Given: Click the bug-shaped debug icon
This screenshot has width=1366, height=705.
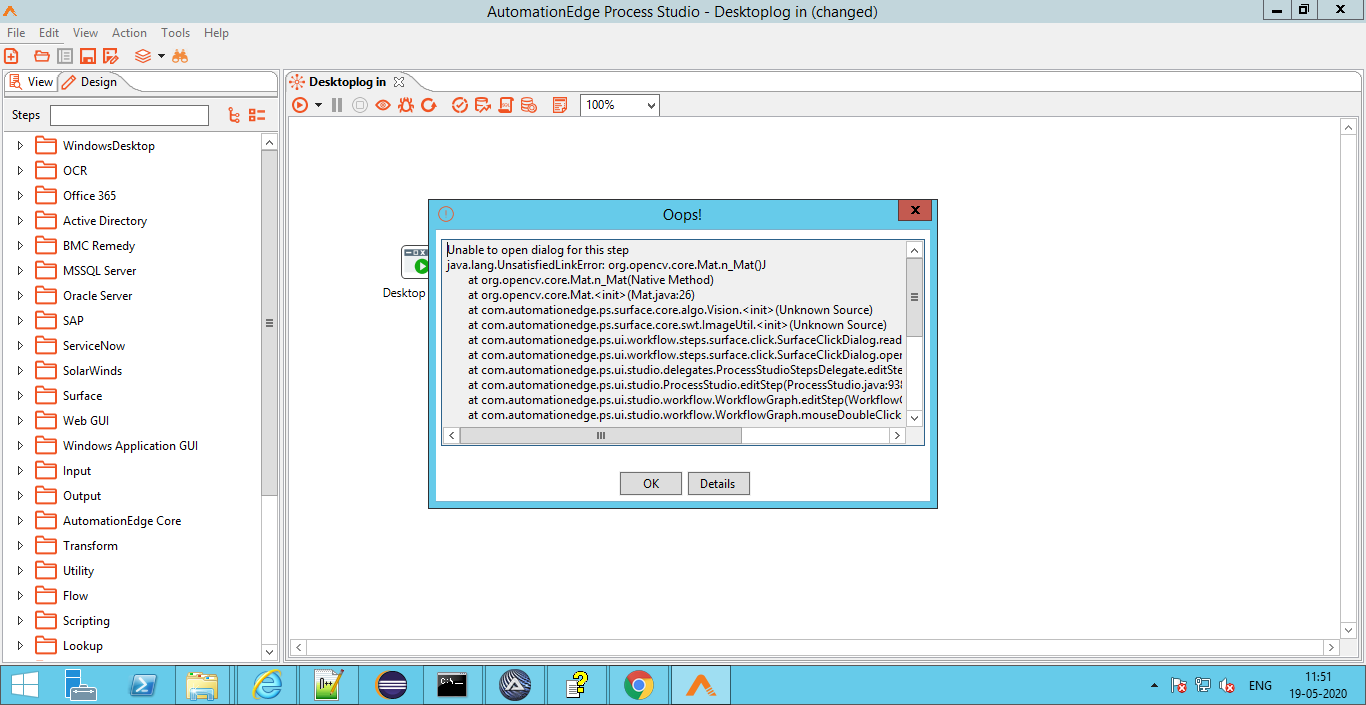Looking at the screenshot, I should 406,105.
